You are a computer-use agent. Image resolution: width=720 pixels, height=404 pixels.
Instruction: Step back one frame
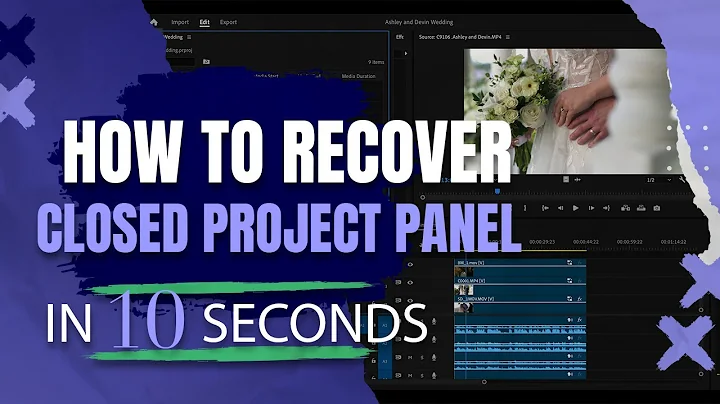[x=560, y=208]
